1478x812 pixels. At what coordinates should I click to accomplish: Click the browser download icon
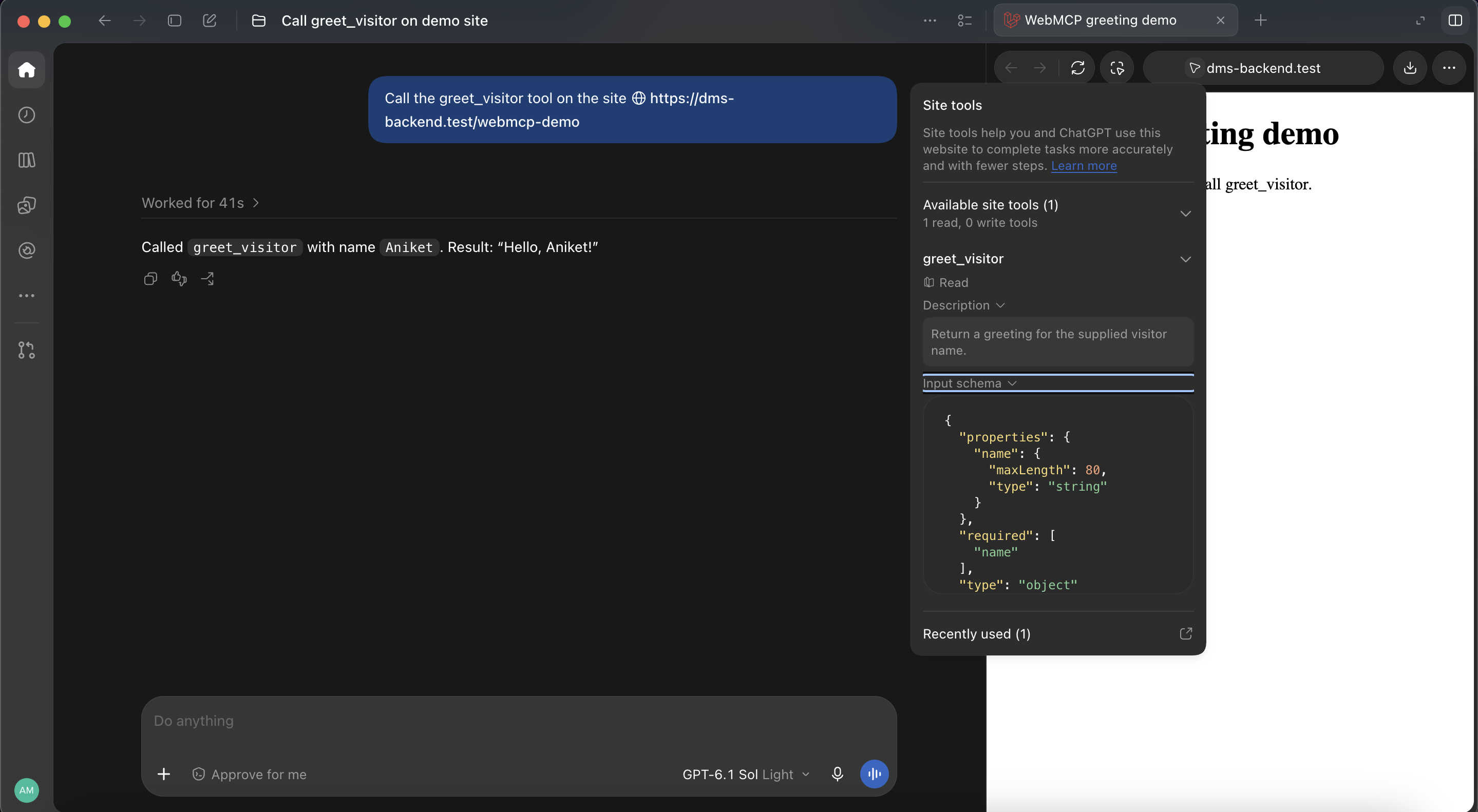(1410, 68)
